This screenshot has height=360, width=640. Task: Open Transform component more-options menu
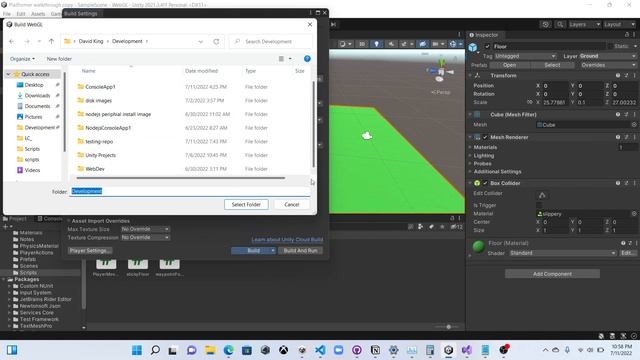pyautogui.click(x=634, y=76)
